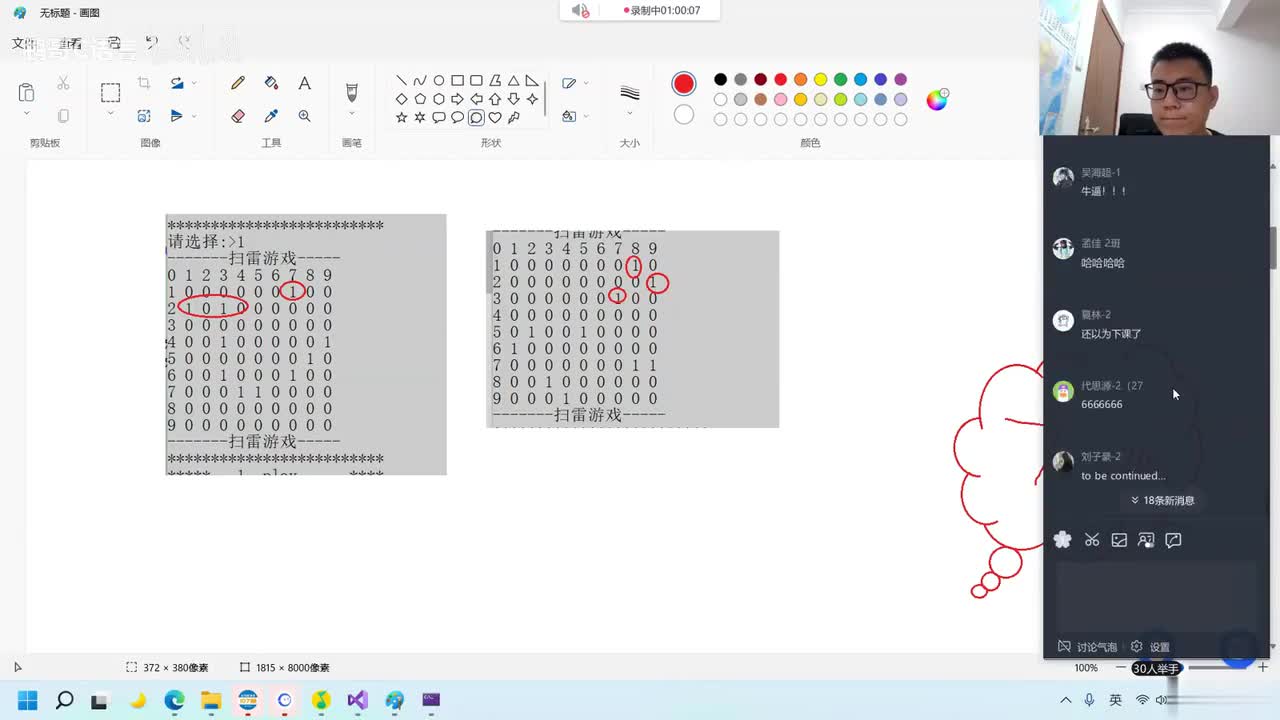Open taskbar Search

(x=64, y=700)
